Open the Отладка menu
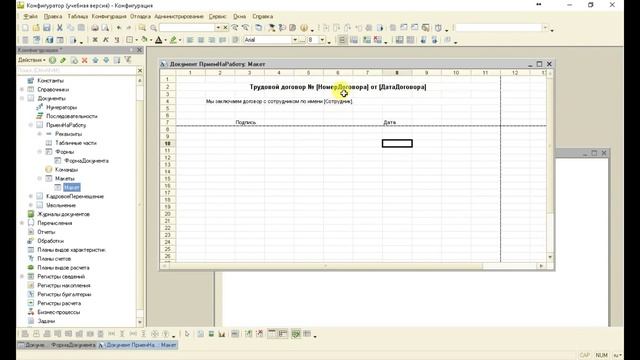This screenshot has height=360, width=640. [x=140, y=16]
